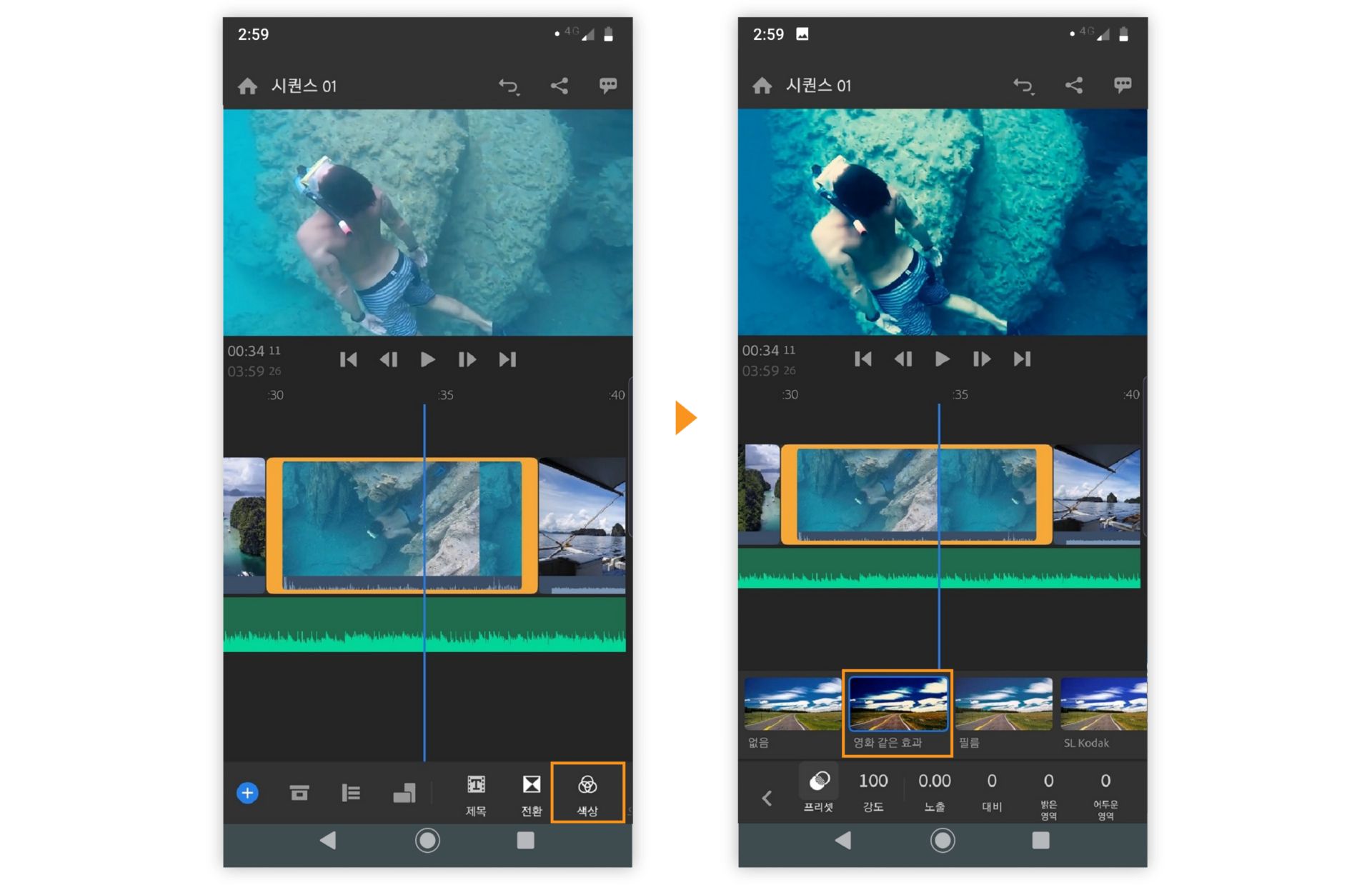Tap Android home button in left phone
This screenshot has width=1372, height=885.
tap(427, 841)
